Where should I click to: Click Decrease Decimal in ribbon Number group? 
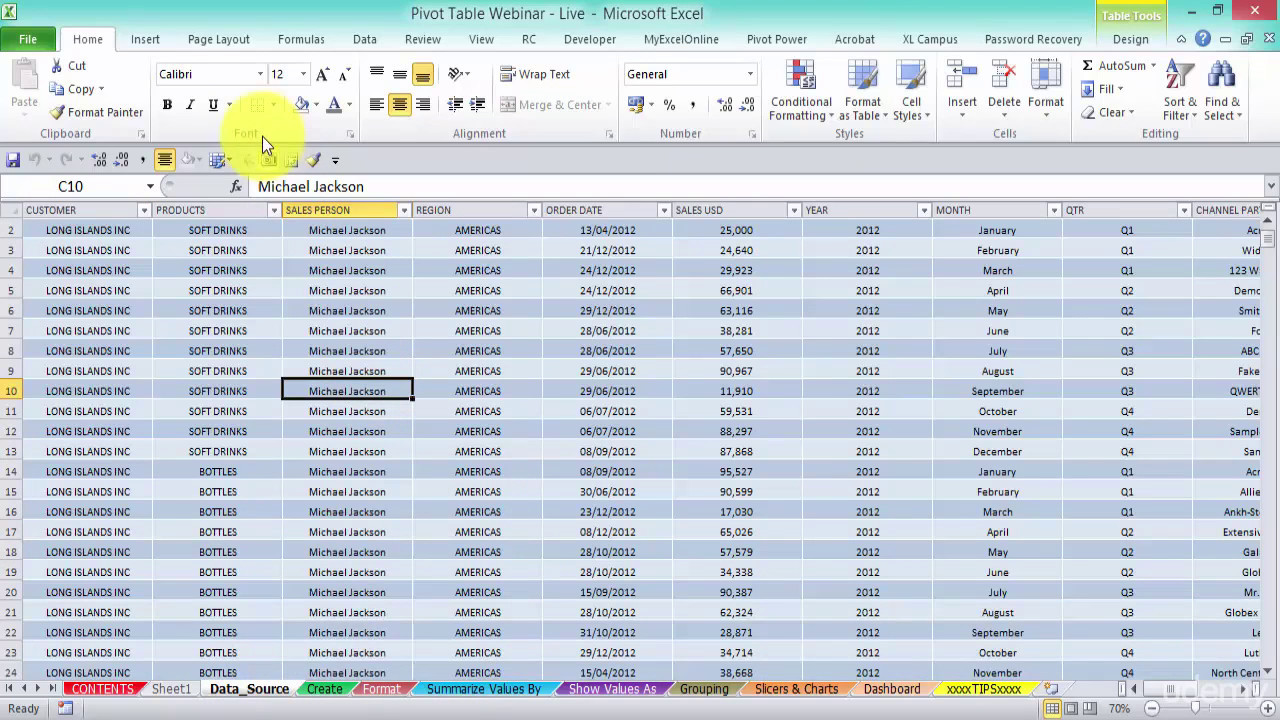[x=747, y=105]
